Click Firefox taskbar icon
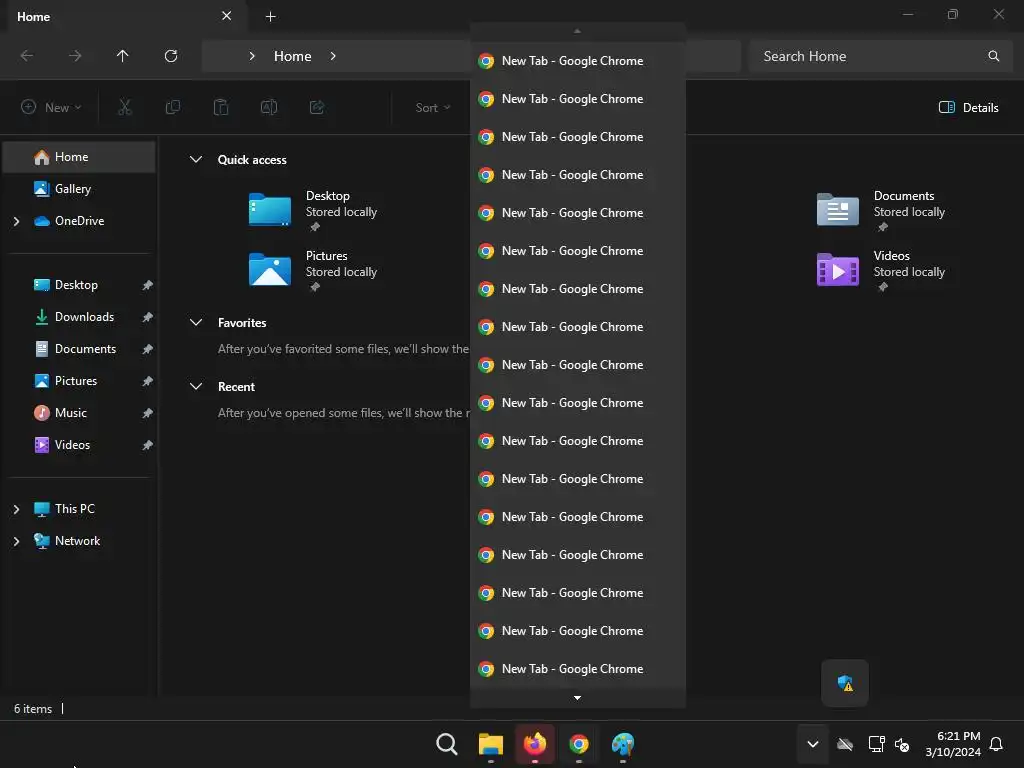This screenshot has height=768, width=1024. (x=535, y=744)
